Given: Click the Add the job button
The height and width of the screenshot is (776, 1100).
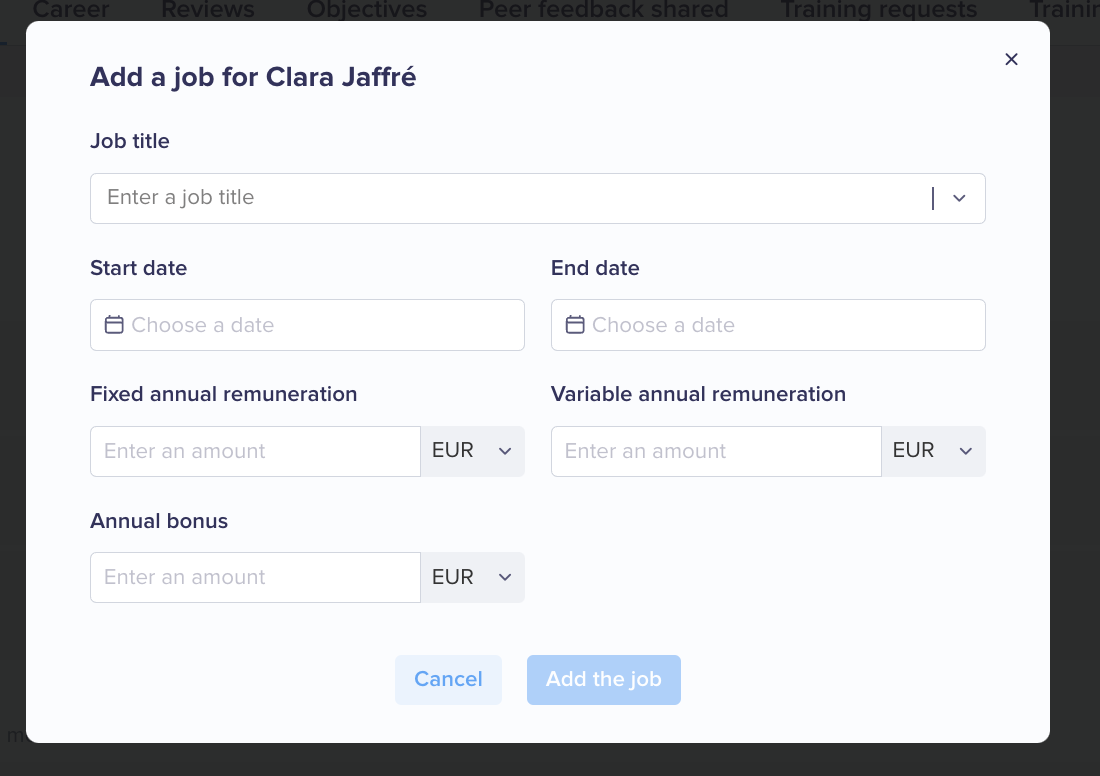Looking at the screenshot, I should coord(603,679).
